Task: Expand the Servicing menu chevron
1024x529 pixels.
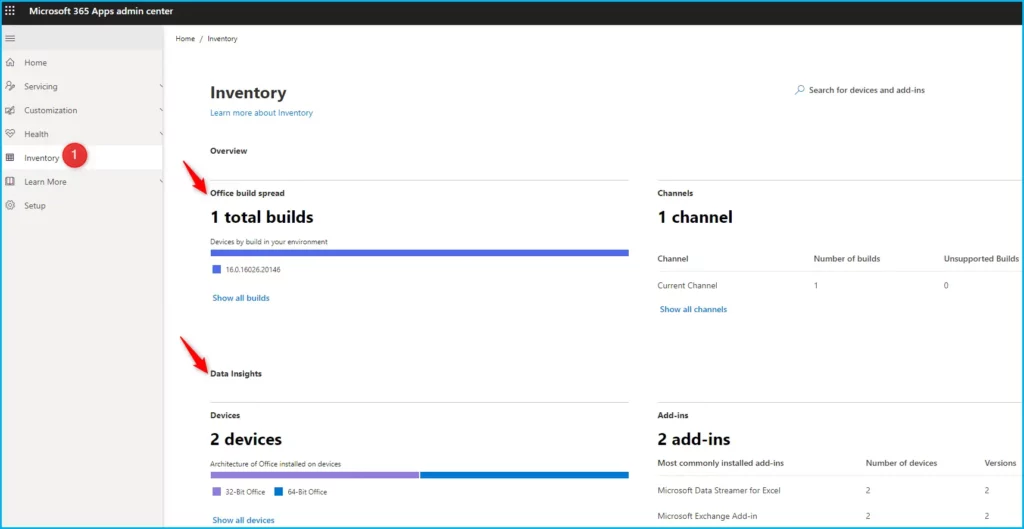Action: pyautogui.click(x=161, y=87)
